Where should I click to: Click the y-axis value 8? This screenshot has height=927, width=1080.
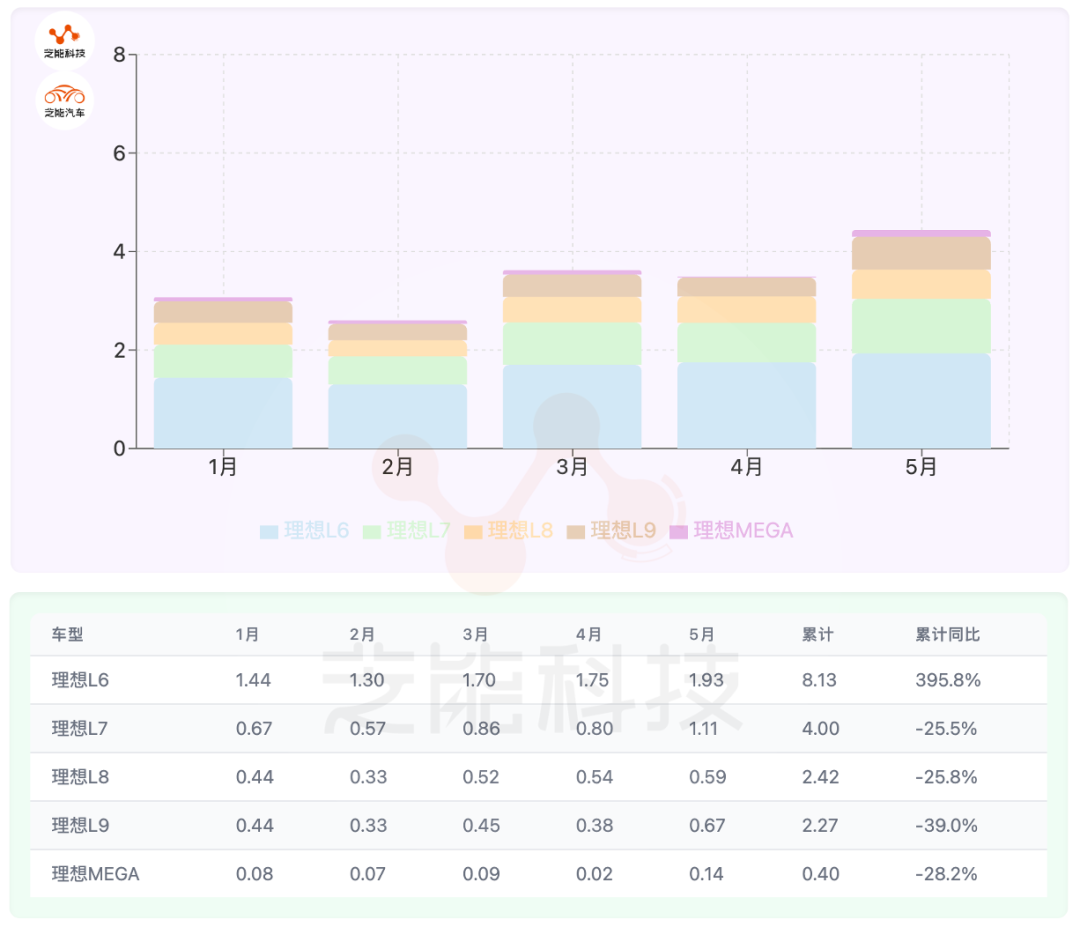click(x=120, y=54)
